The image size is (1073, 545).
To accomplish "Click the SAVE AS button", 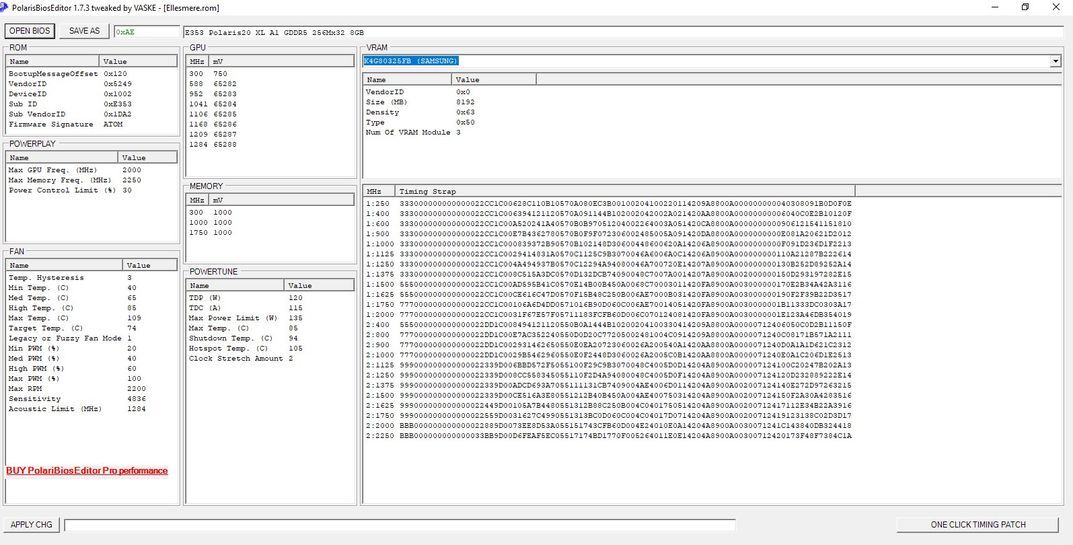I will coord(84,31).
